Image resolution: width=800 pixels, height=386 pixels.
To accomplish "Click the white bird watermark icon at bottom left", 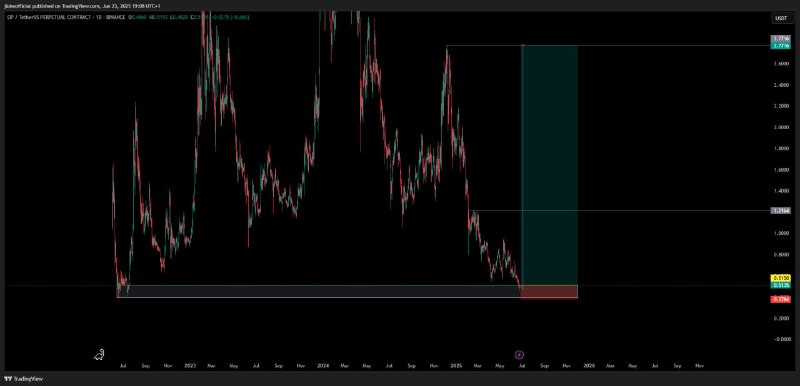I will click(99, 354).
